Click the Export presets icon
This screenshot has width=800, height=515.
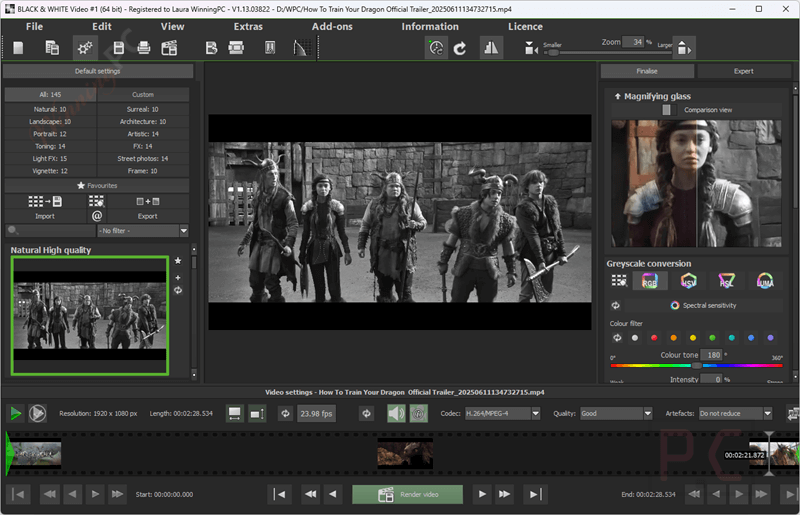[147, 202]
